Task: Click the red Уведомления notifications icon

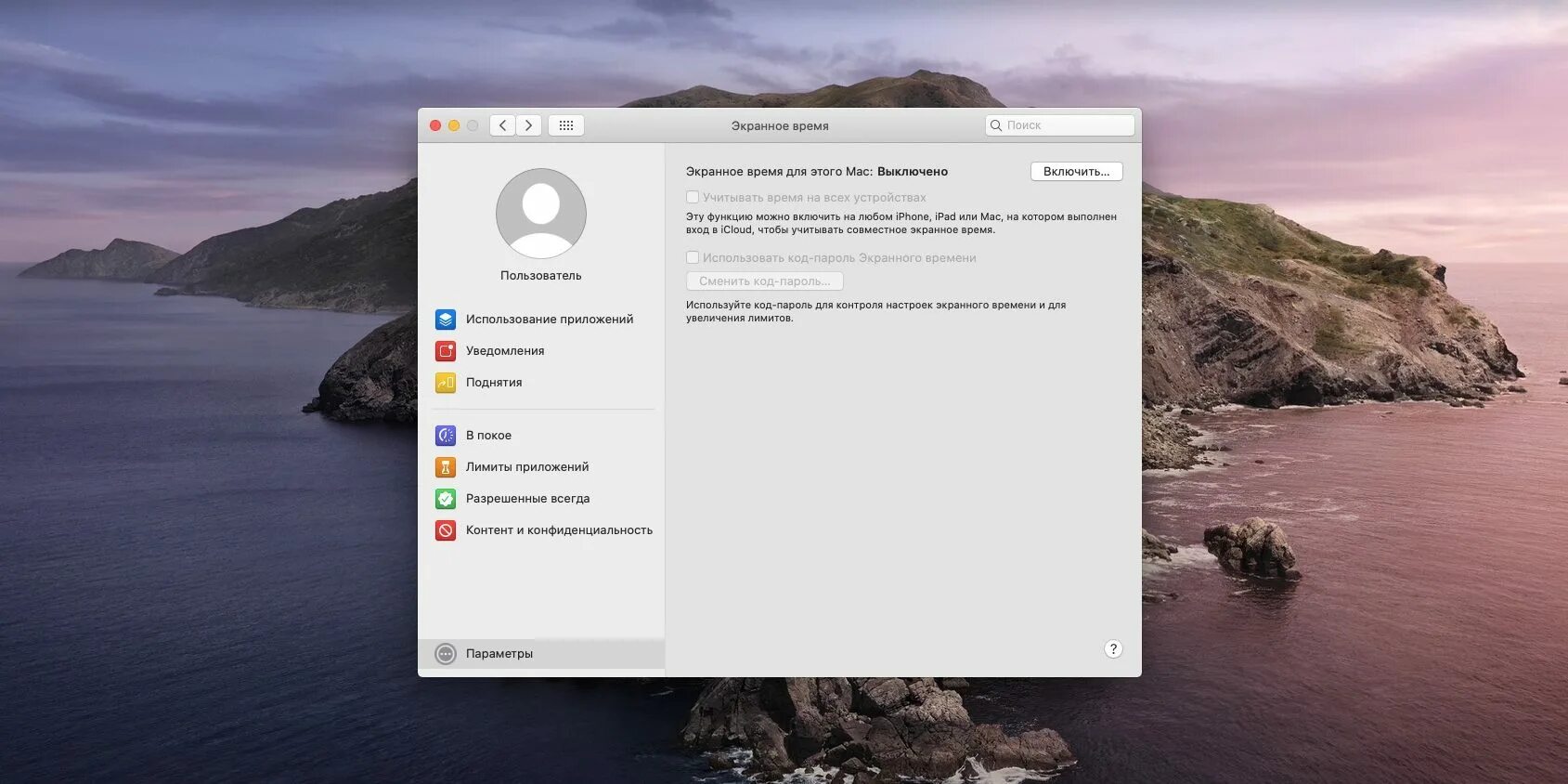Action: point(446,351)
